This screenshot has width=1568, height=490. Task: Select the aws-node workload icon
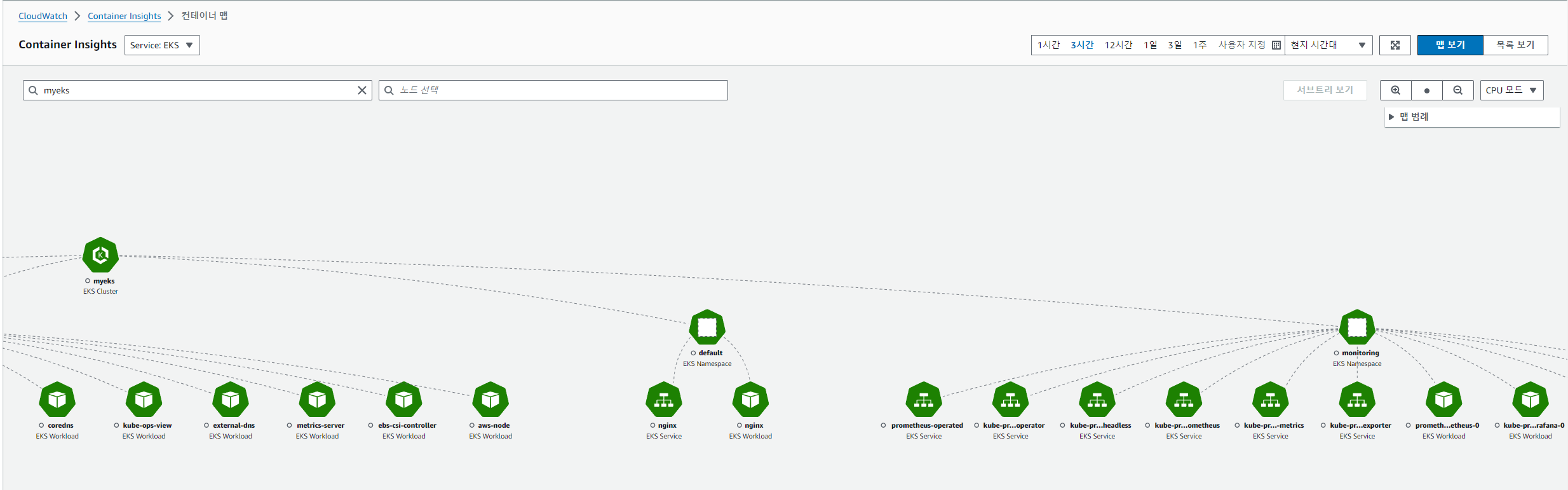pyautogui.click(x=490, y=400)
